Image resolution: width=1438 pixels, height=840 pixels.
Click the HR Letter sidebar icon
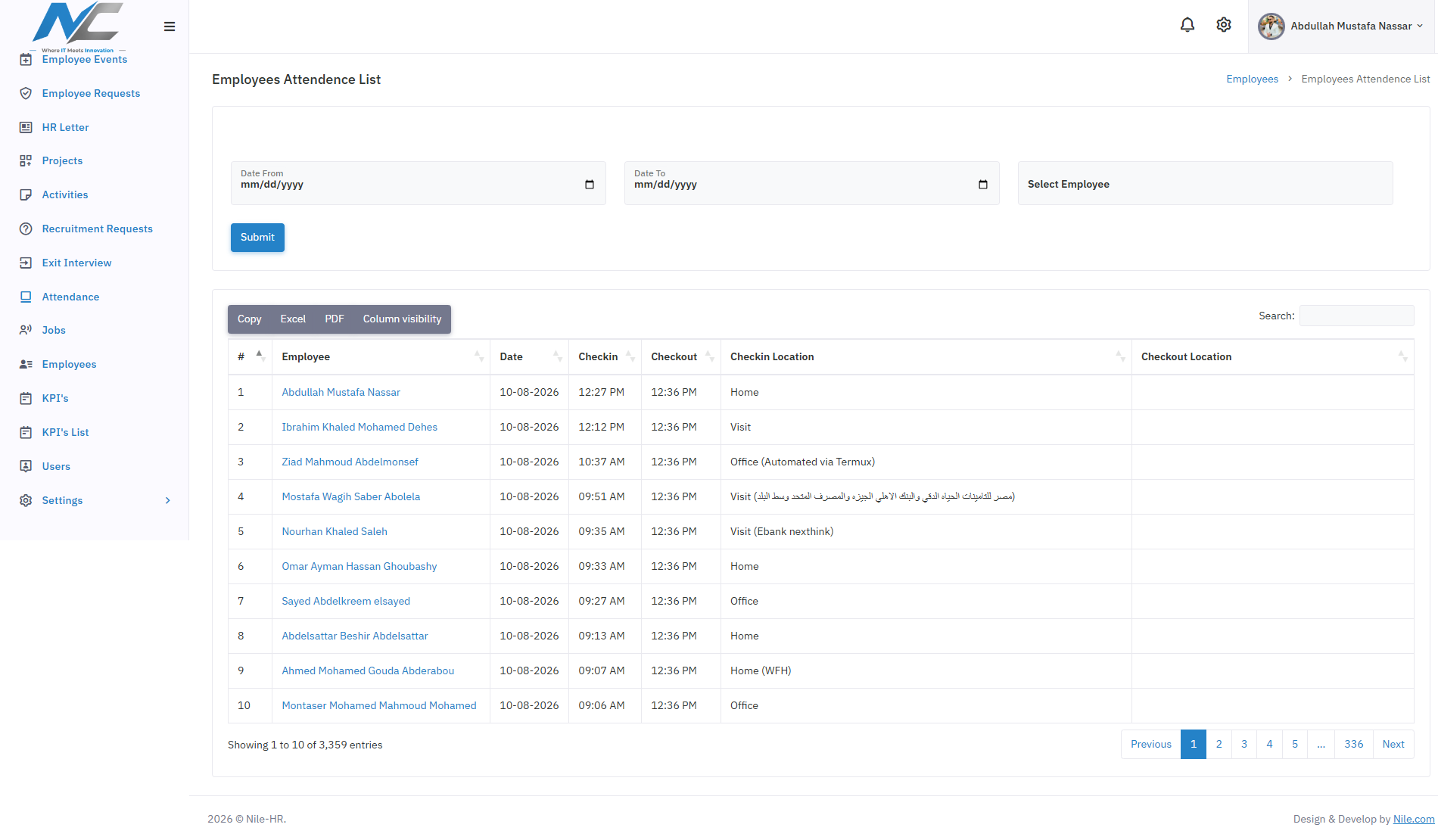(26, 127)
